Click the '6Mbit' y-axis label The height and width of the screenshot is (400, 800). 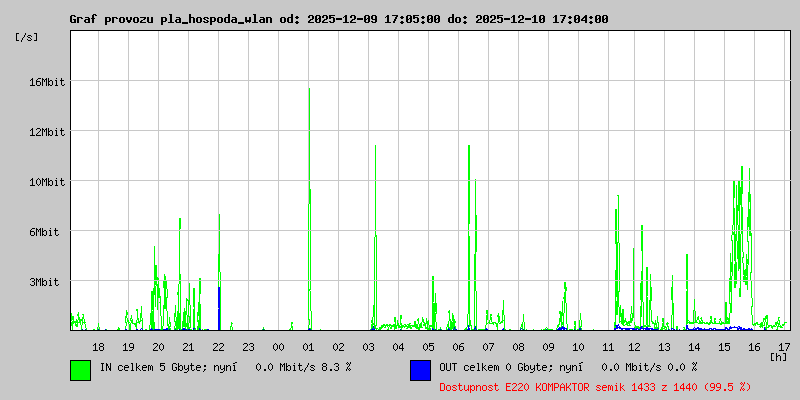click(43, 232)
